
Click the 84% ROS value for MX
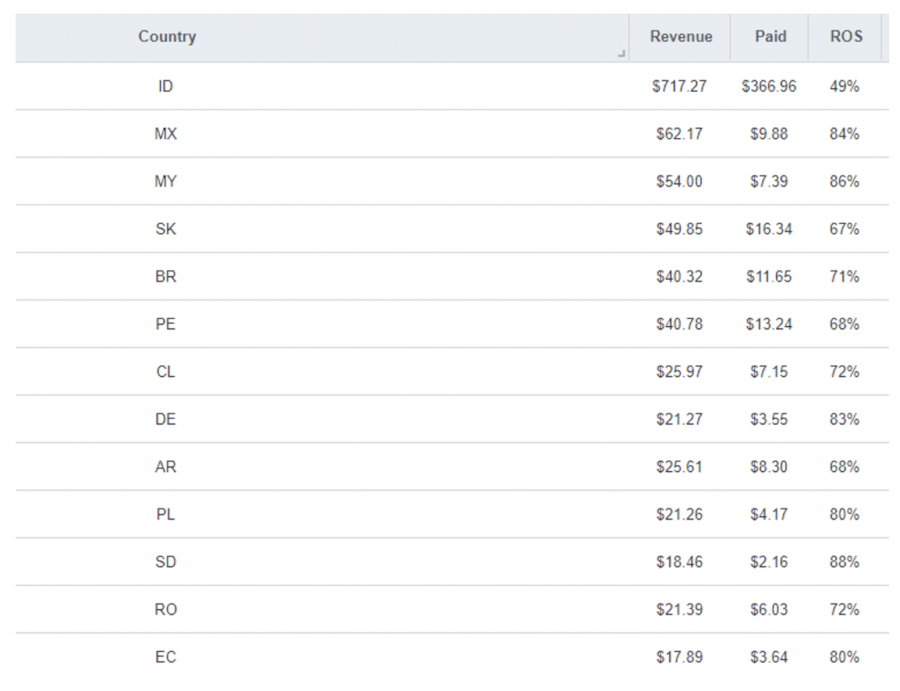point(844,134)
